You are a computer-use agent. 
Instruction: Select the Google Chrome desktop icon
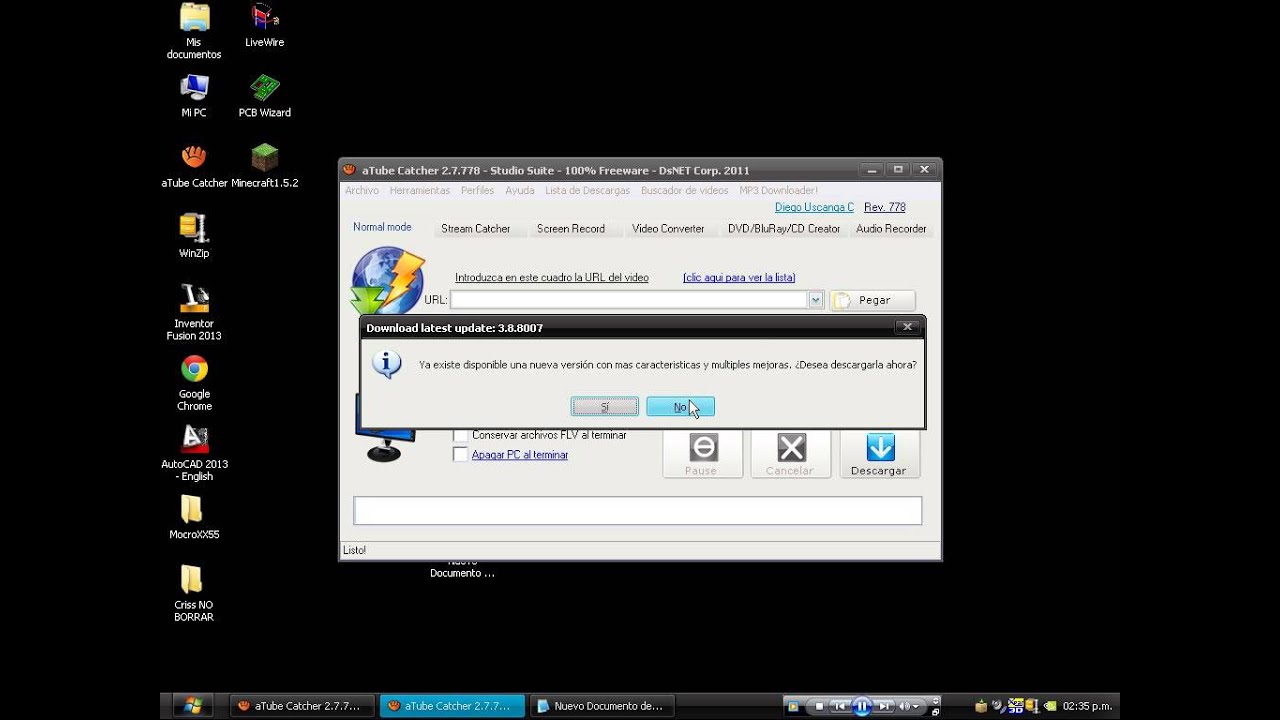click(194, 383)
